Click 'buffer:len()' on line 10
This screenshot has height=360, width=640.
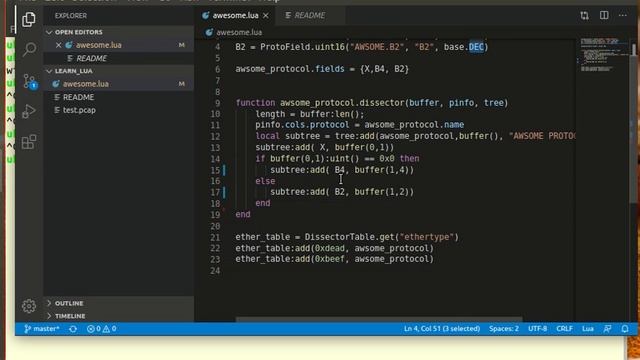pyautogui.click(x=329, y=114)
